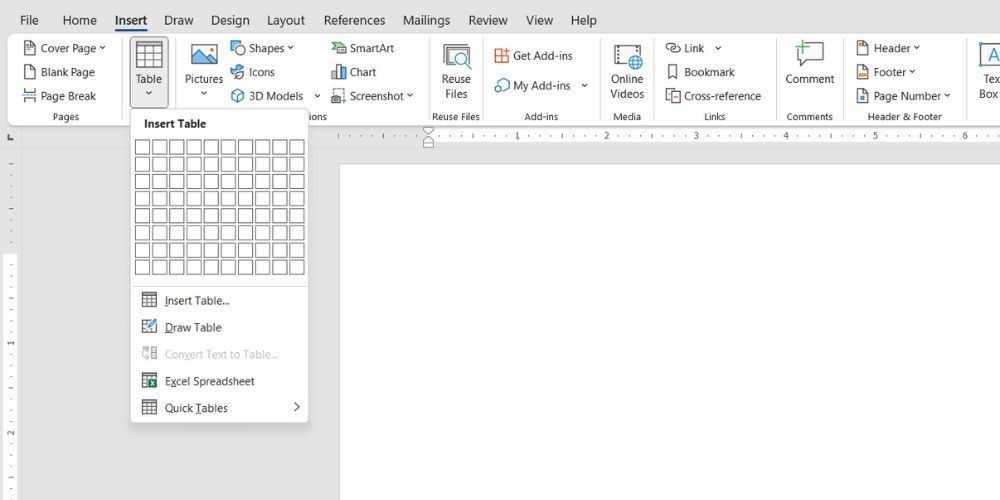
Task: Expand the 3D Models dropdown arrow
Action: click(x=317, y=96)
